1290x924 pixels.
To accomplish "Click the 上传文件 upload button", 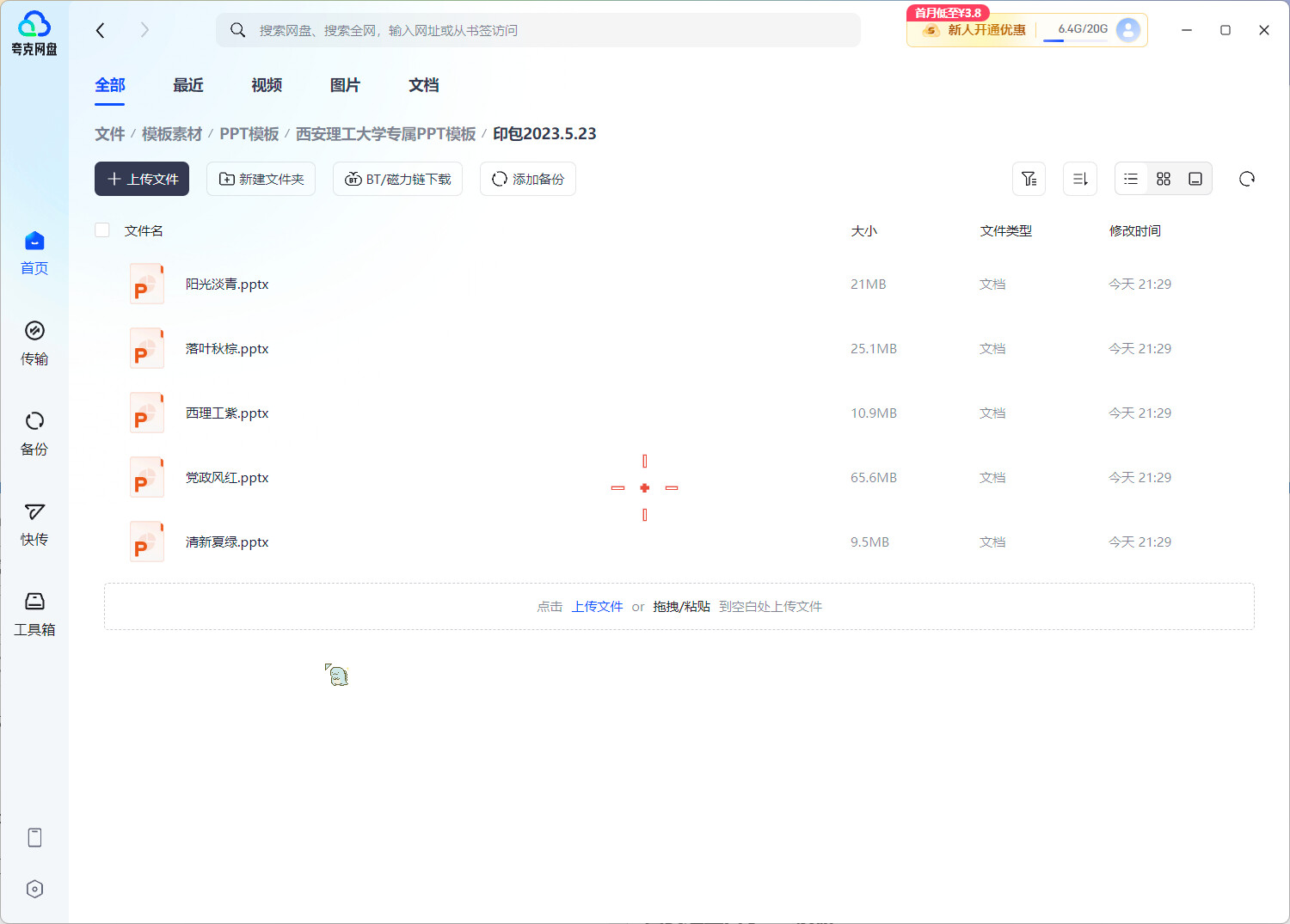I will [x=142, y=179].
